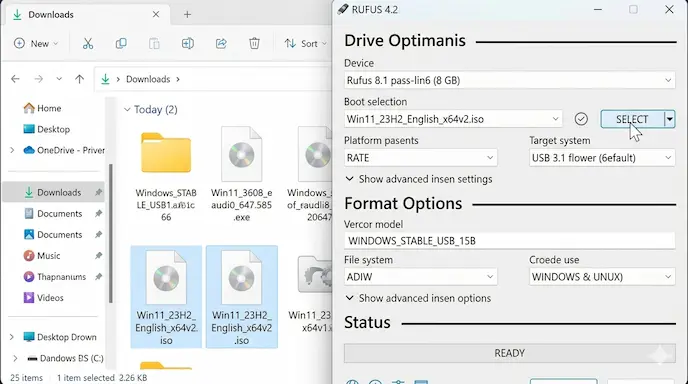The height and width of the screenshot is (384, 688).
Task: Expand Show advanced insen settings
Action: pyautogui.click(x=419, y=179)
